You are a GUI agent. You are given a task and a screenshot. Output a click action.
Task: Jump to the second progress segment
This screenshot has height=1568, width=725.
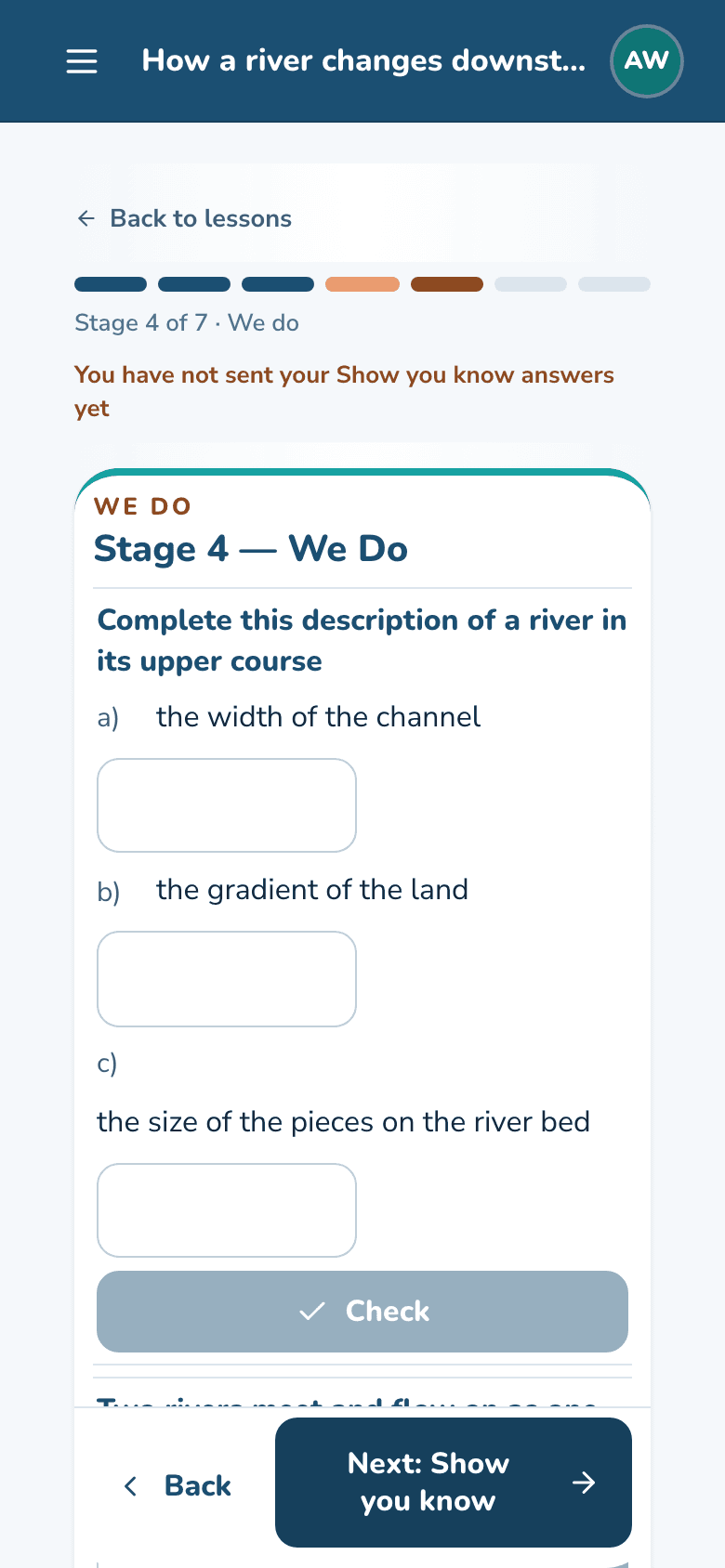194,284
